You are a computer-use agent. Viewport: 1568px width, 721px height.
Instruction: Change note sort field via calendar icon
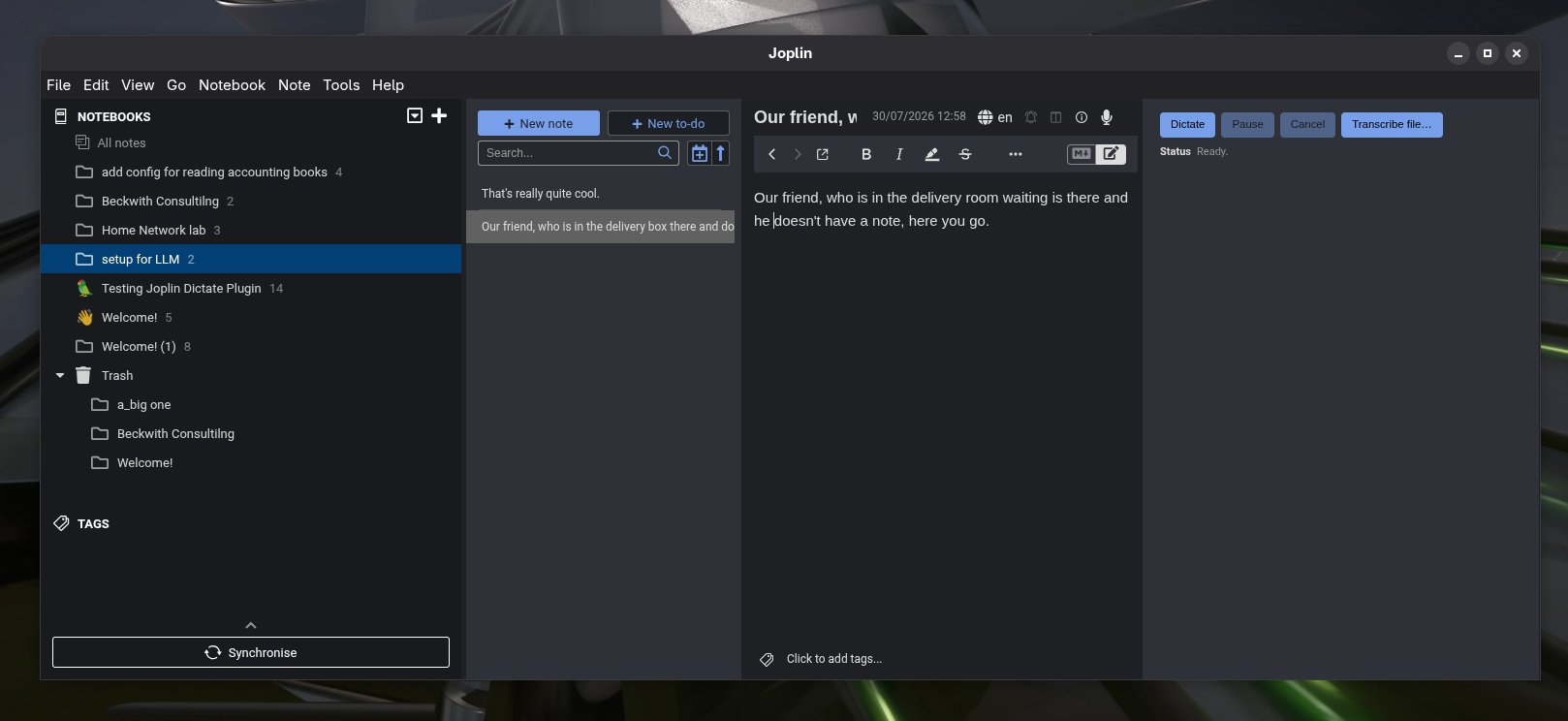coord(699,153)
